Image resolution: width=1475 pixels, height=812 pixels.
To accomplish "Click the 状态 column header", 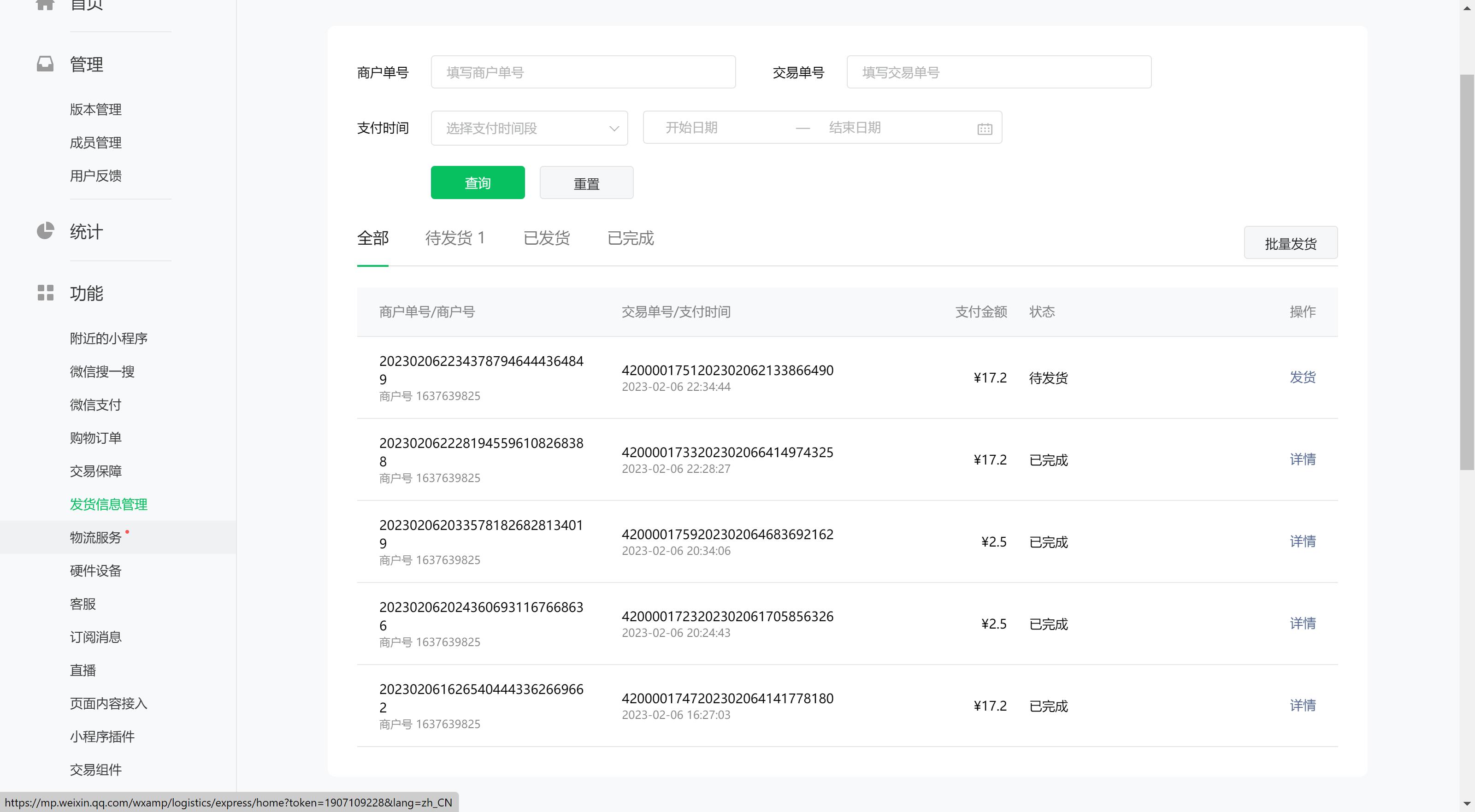I will (1042, 312).
